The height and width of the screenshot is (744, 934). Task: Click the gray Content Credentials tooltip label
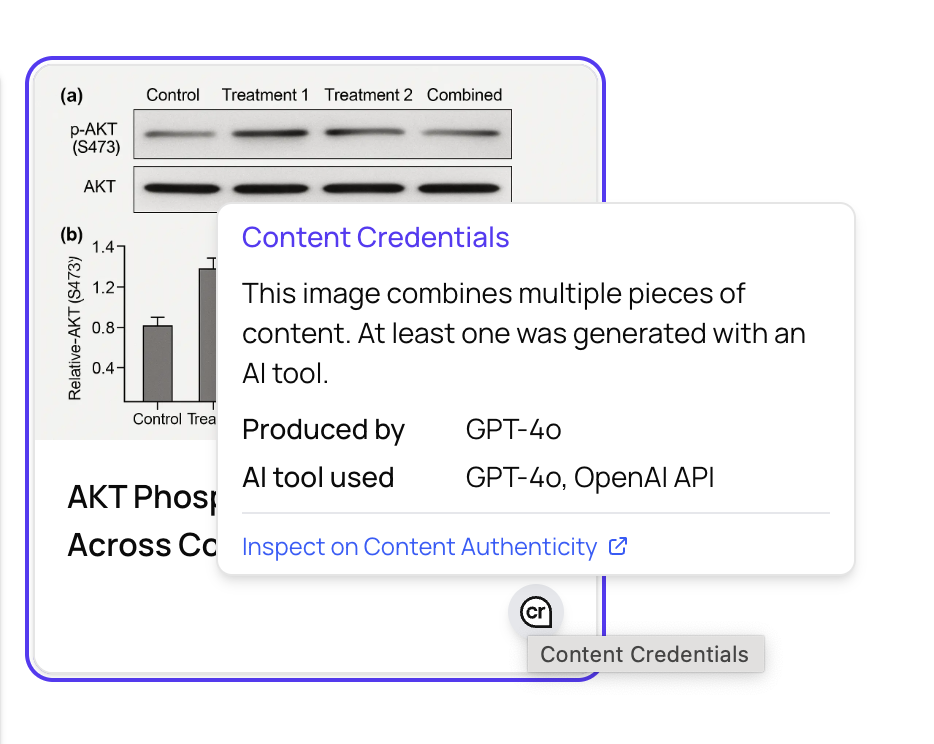coord(644,655)
